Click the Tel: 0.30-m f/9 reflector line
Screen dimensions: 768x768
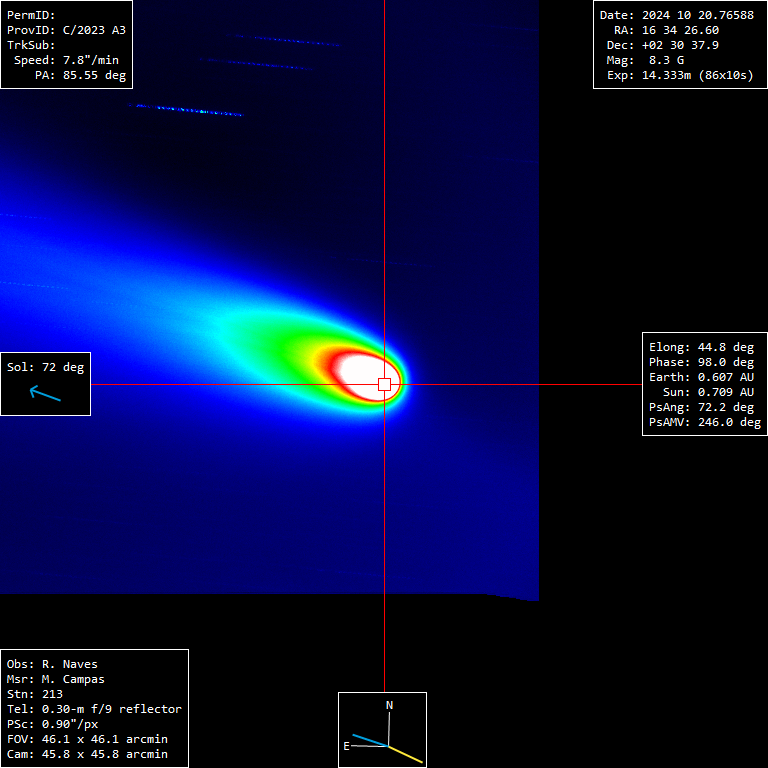[x=94, y=709]
